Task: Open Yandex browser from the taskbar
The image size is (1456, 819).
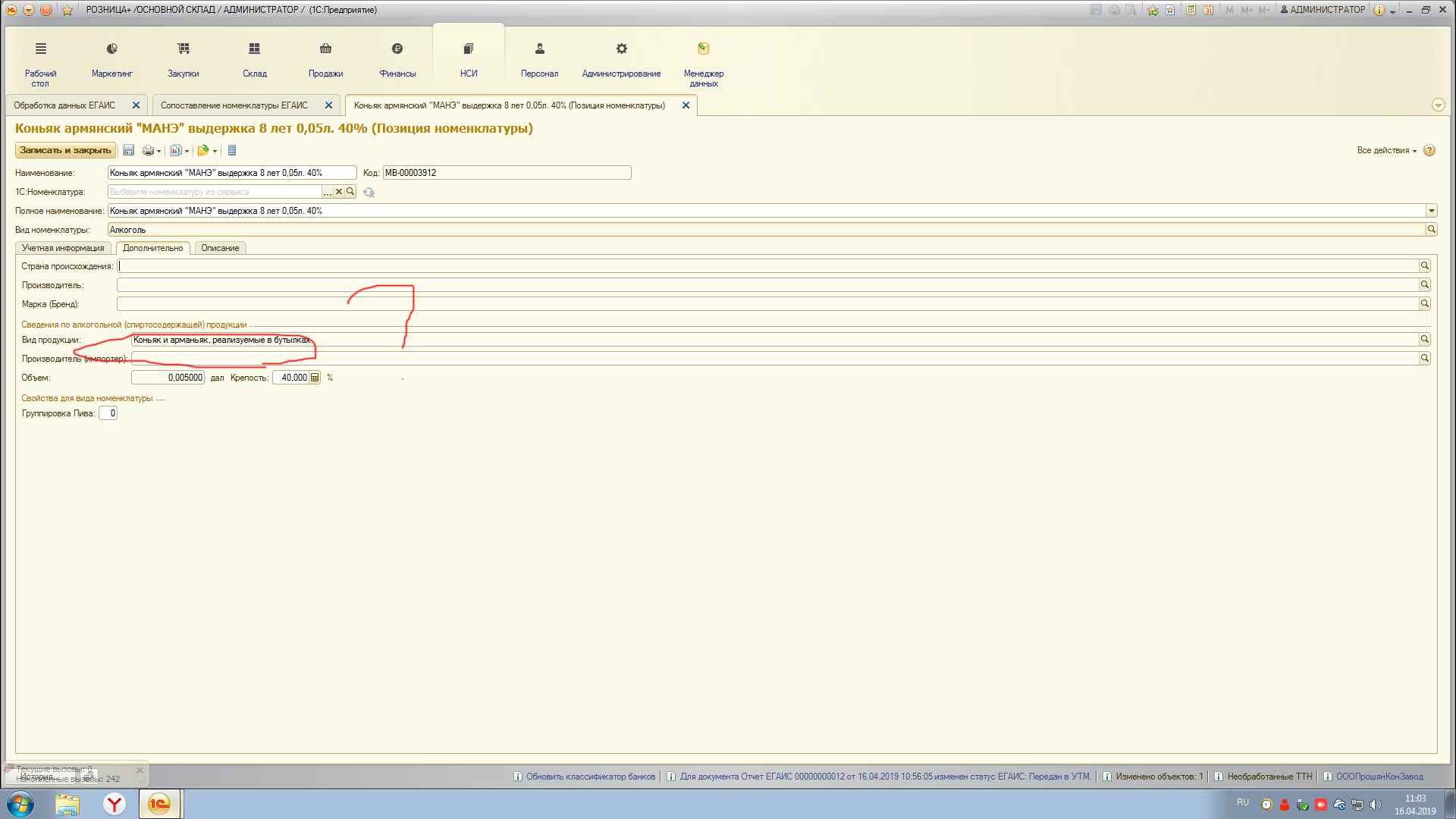Action: pyautogui.click(x=114, y=804)
